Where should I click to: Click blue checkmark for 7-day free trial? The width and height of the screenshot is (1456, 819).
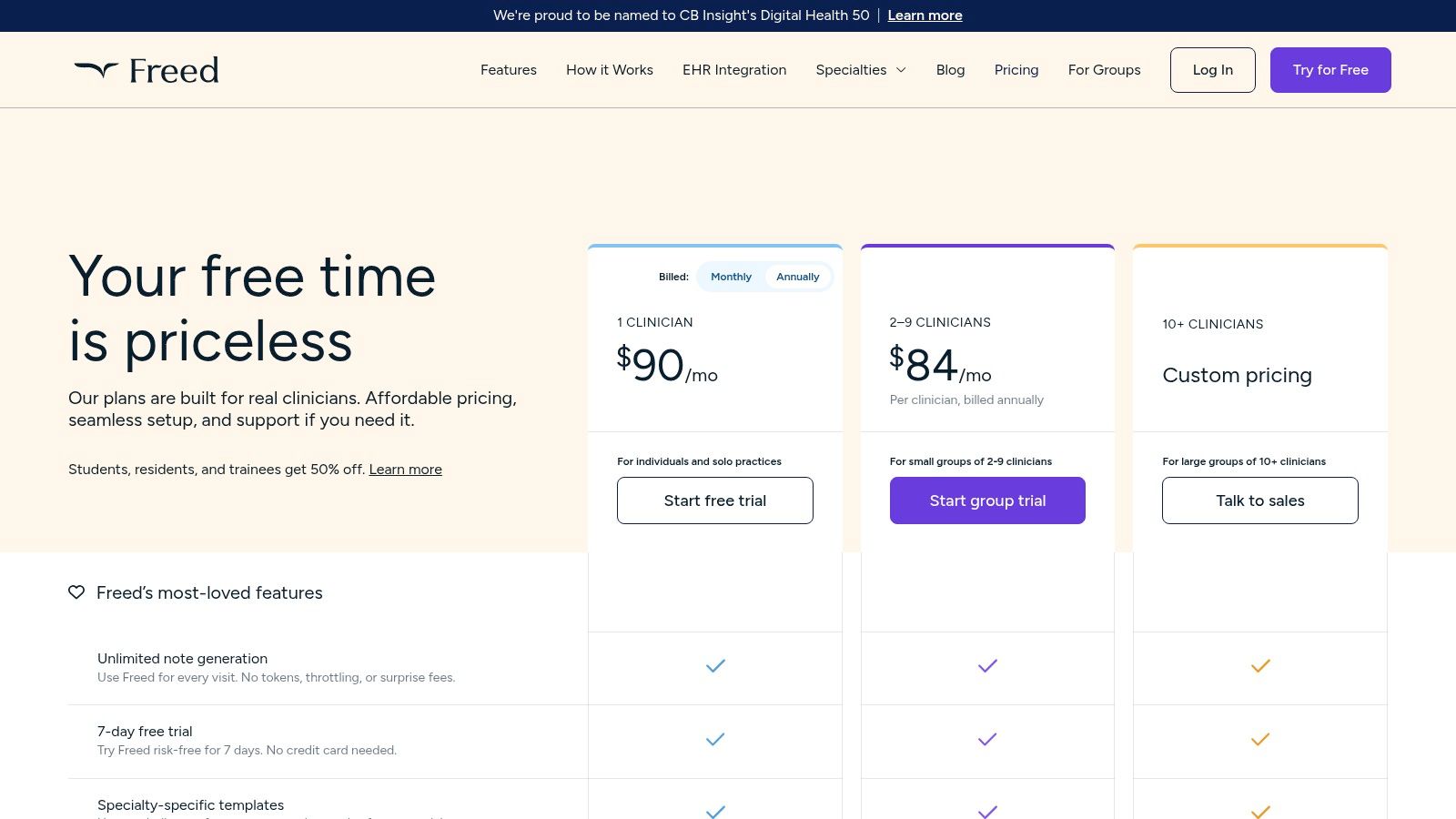(715, 740)
